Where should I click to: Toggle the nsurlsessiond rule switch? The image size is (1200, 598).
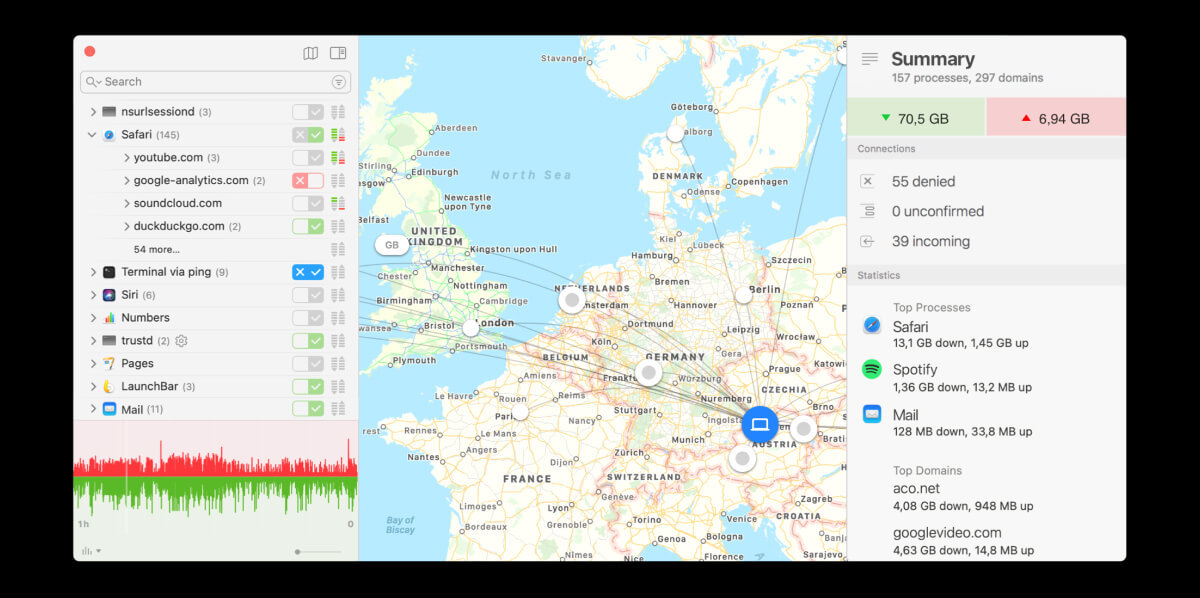coord(308,112)
